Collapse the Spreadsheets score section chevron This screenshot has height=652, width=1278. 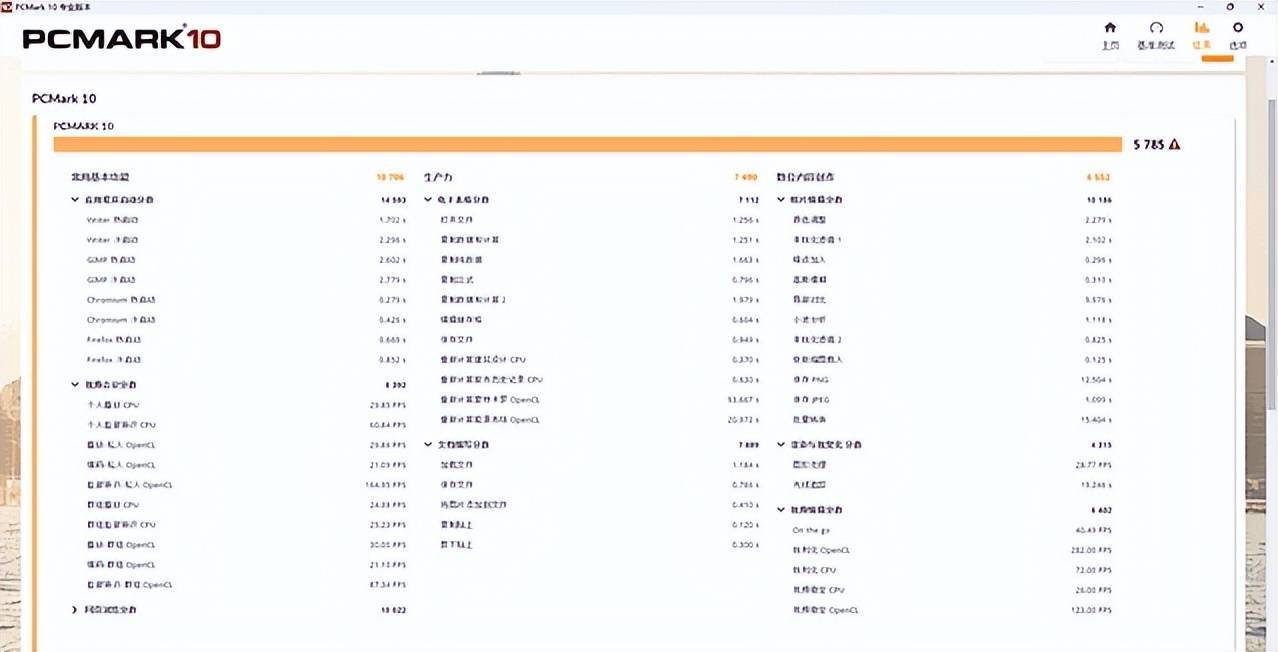point(428,200)
